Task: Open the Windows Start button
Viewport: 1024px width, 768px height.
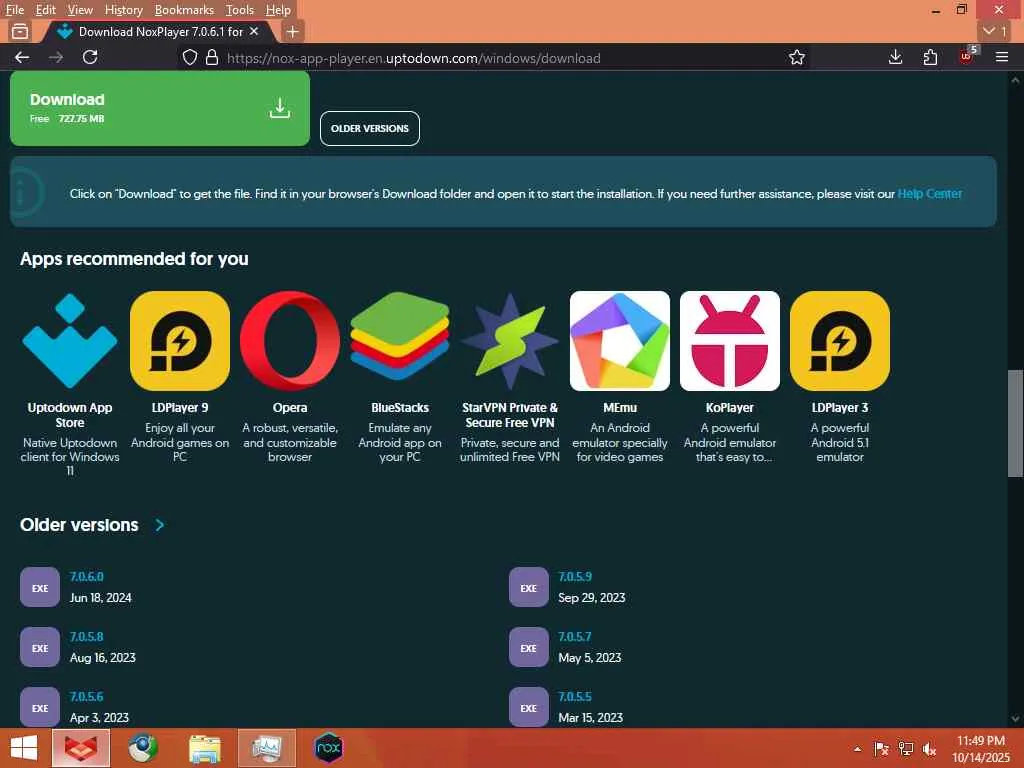Action: [x=24, y=748]
